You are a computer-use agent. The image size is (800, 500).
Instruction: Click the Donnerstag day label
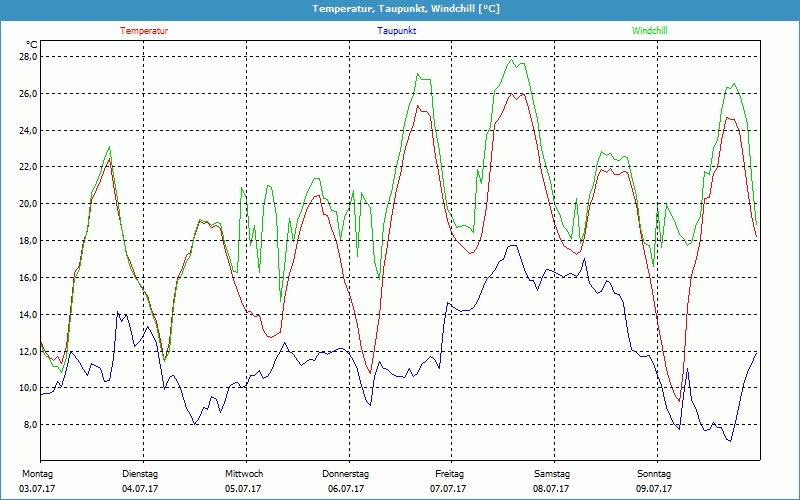tap(345, 474)
